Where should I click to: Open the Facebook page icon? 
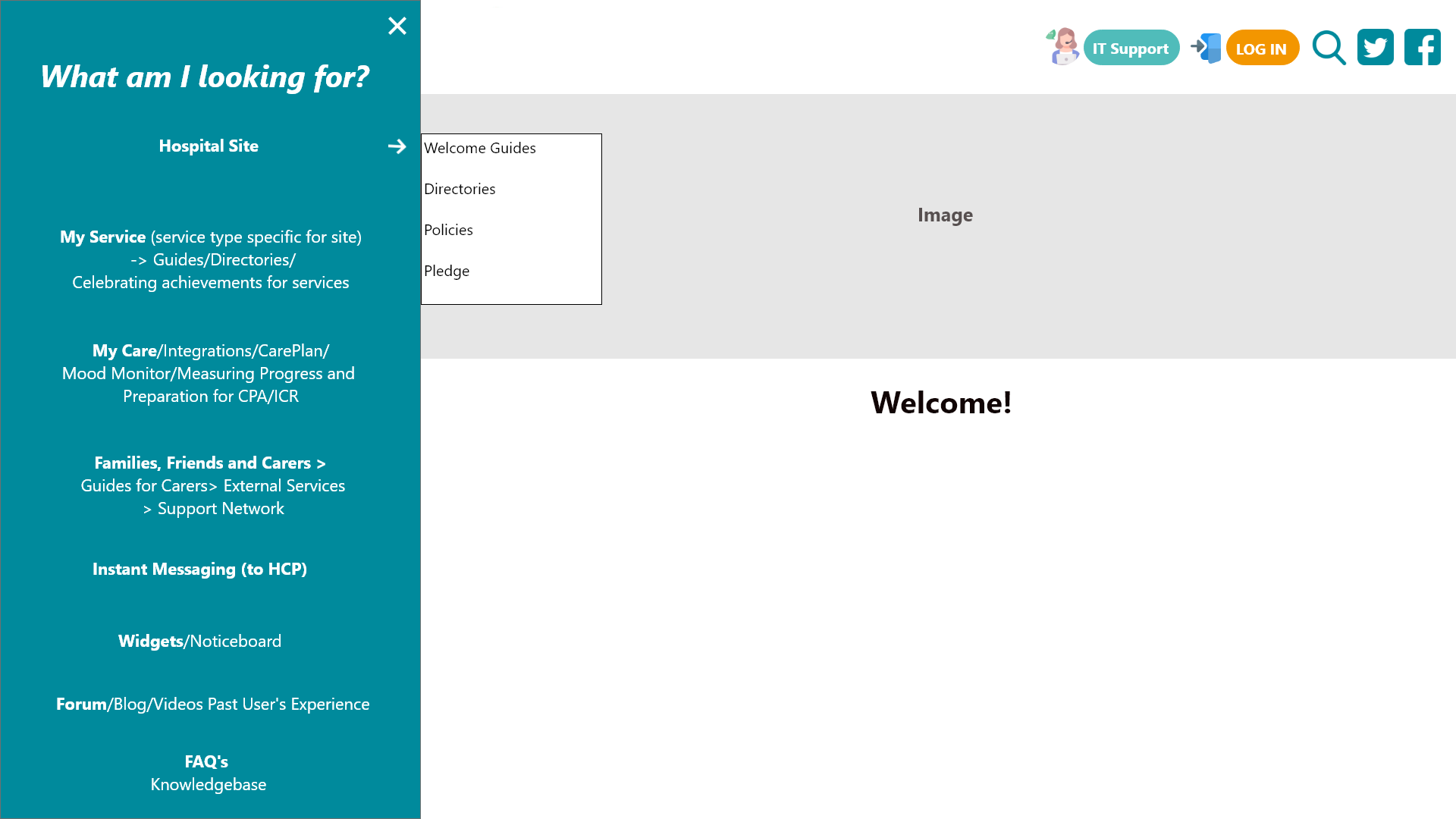point(1422,47)
